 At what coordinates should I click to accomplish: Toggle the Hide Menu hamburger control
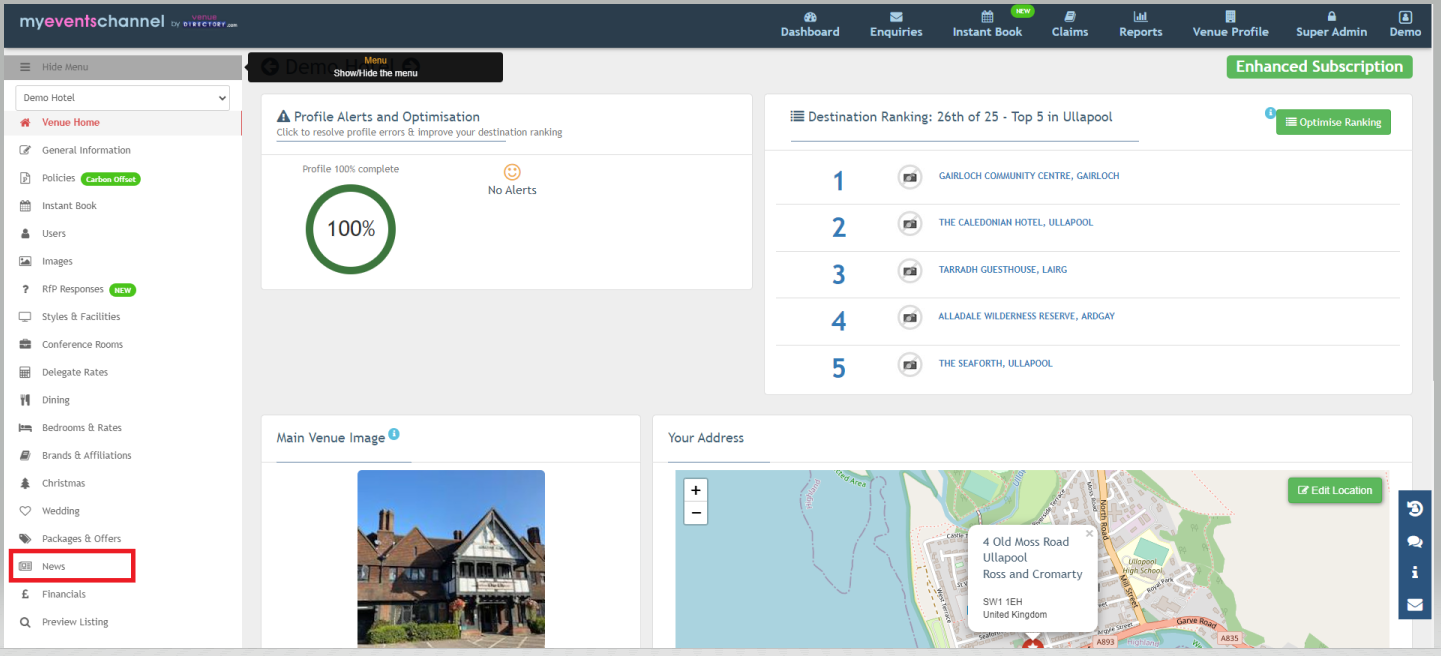(x=25, y=67)
